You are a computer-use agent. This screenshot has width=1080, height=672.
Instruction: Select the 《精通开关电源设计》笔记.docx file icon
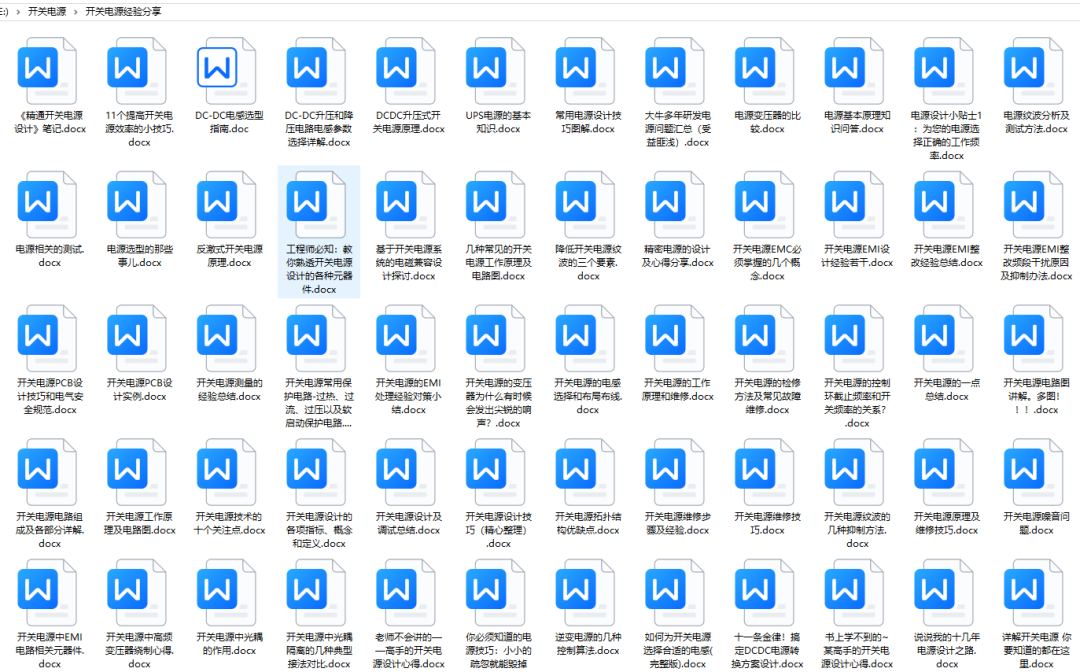coord(47,71)
